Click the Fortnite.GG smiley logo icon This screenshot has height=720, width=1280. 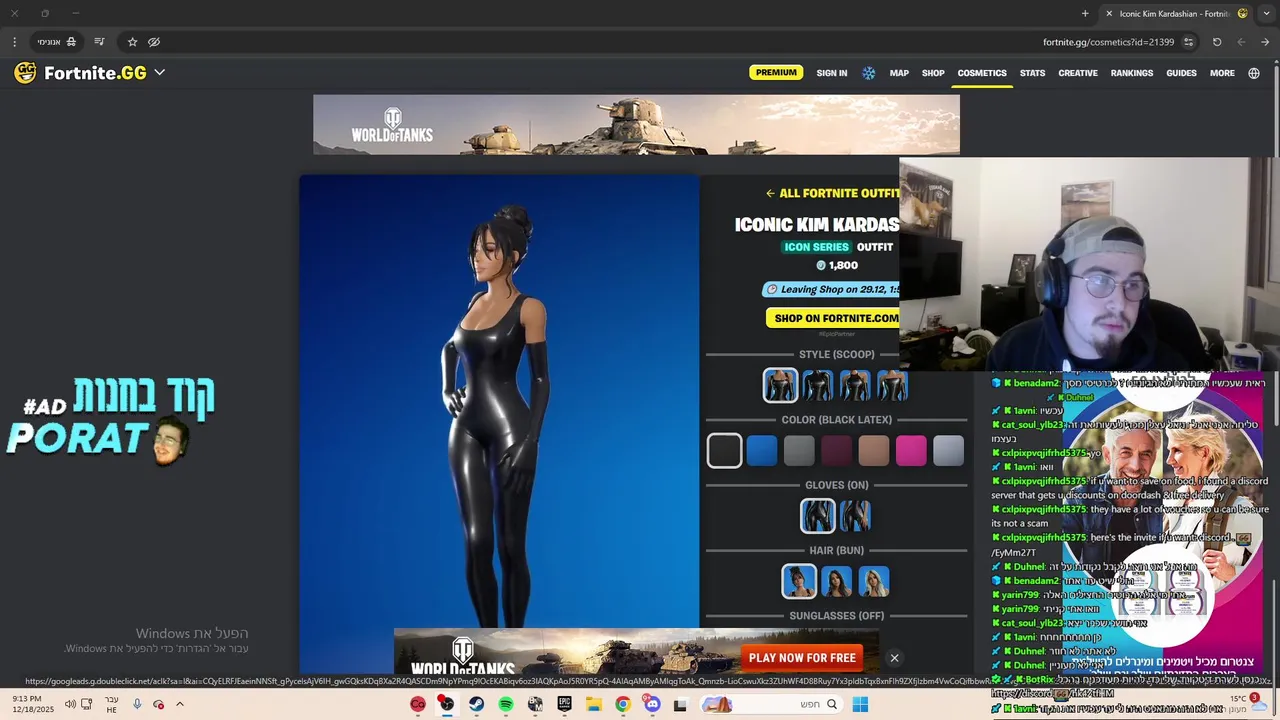click(x=25, y=73)
